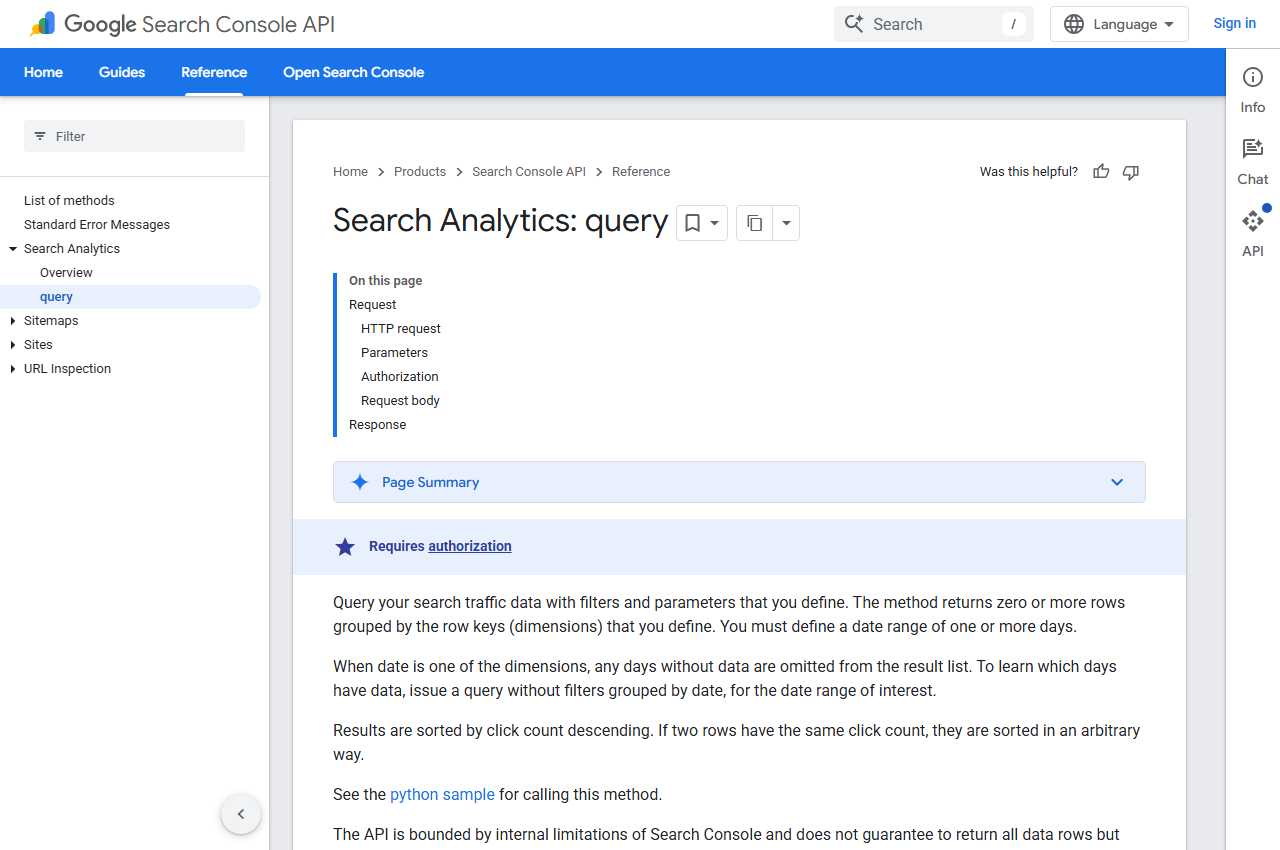Open Standard Error Messages page

pos(97,225)
